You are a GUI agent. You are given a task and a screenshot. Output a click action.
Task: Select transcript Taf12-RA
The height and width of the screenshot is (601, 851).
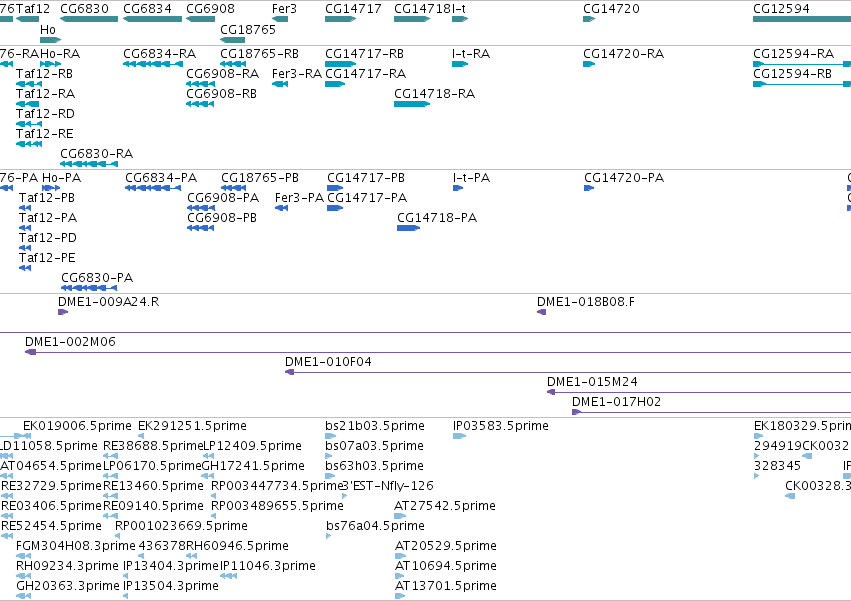[x=45, y=94]
